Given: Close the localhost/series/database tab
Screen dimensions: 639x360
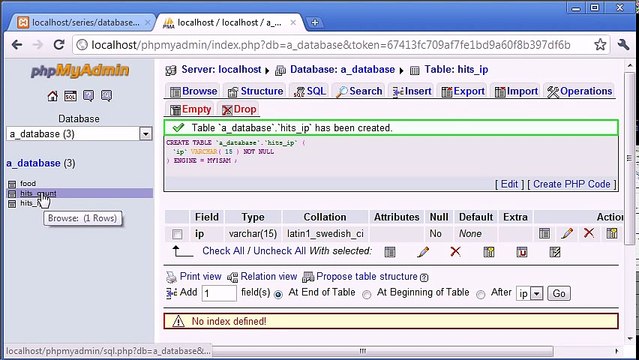Looking at the screenshot, I should tap(148, 23).
